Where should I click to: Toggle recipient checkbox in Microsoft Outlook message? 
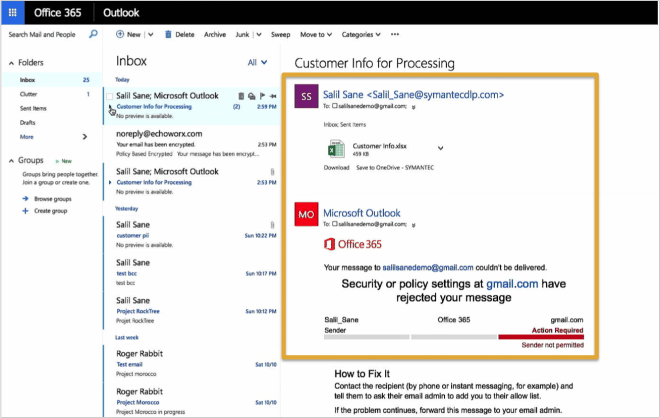tap(335, 224)
